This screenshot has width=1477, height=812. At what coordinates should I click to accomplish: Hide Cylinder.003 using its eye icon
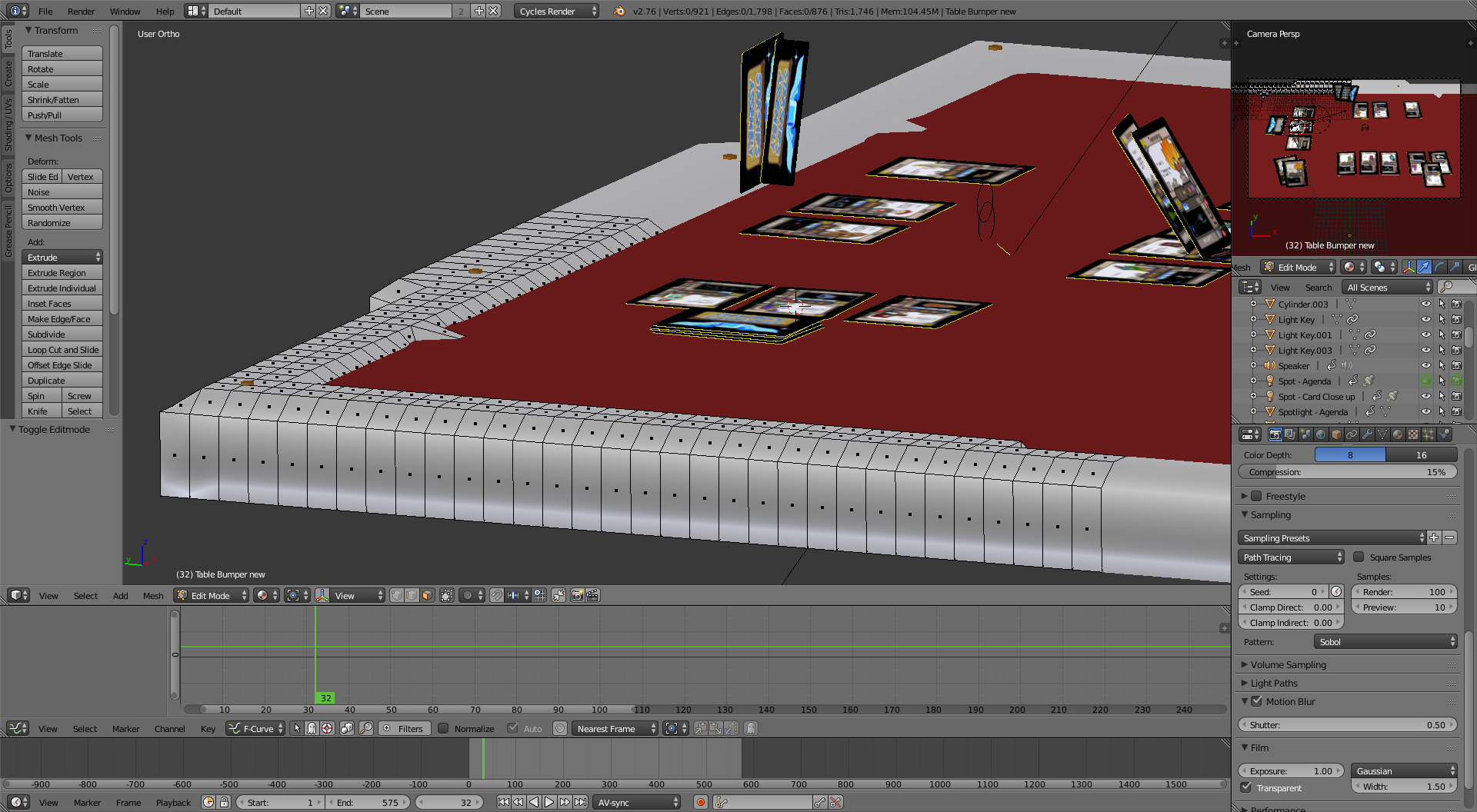click(x=1425, y=304)
